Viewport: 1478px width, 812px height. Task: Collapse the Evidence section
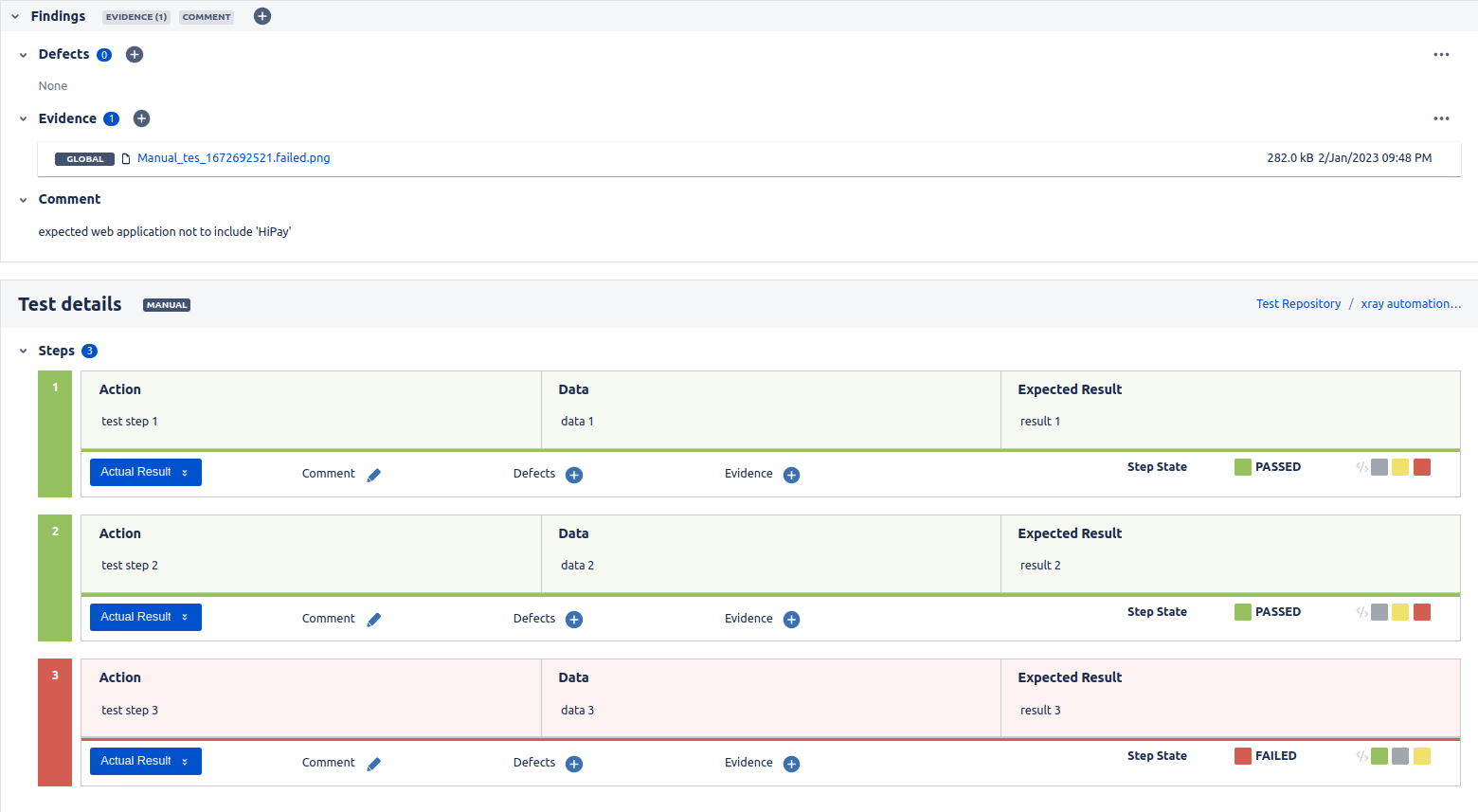pyautogui.click(x=24, y=119)
